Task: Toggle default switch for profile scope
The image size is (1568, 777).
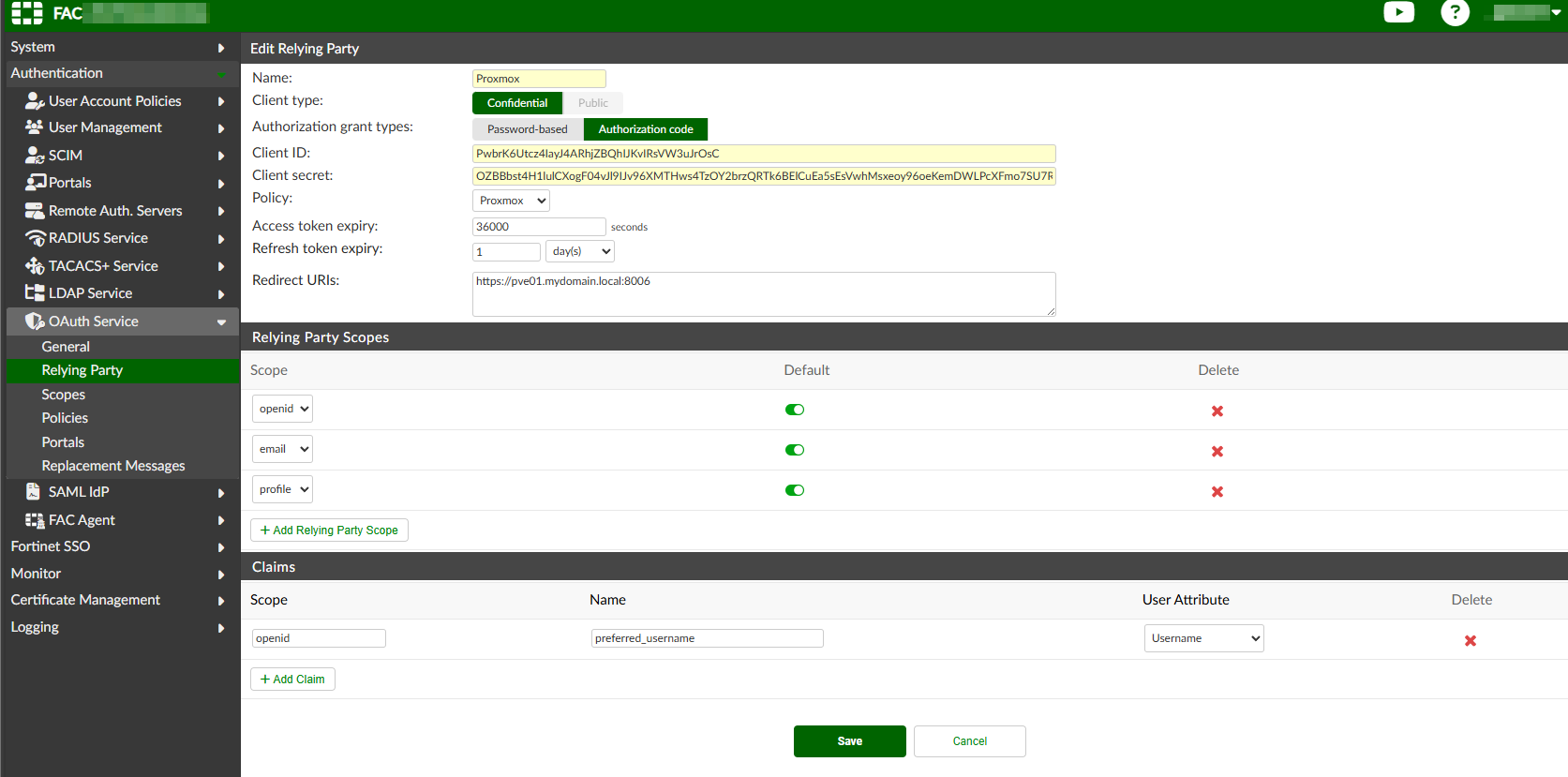Action: (794, 490)
